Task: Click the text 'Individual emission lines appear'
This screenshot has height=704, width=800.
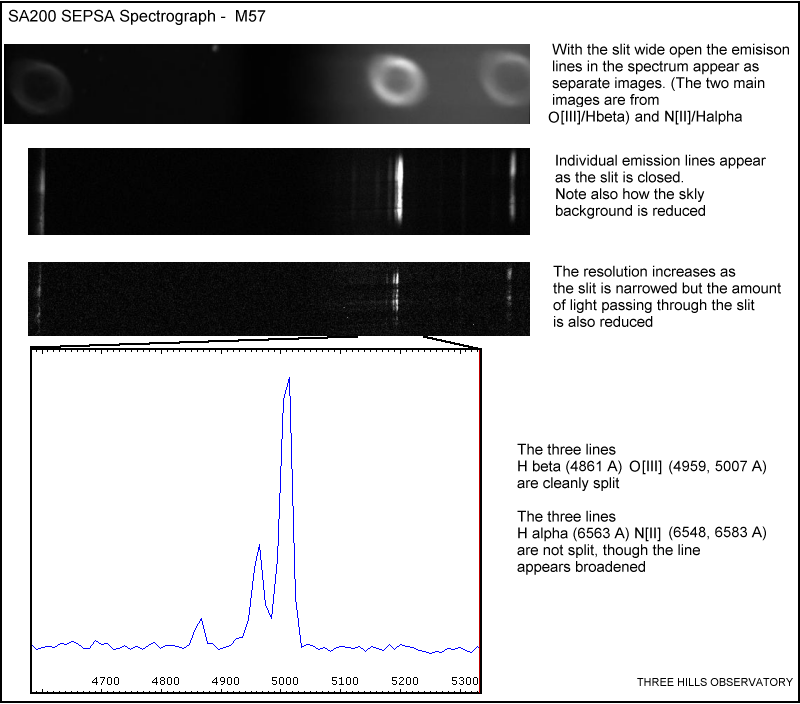Action: click(x=660, y=161)
